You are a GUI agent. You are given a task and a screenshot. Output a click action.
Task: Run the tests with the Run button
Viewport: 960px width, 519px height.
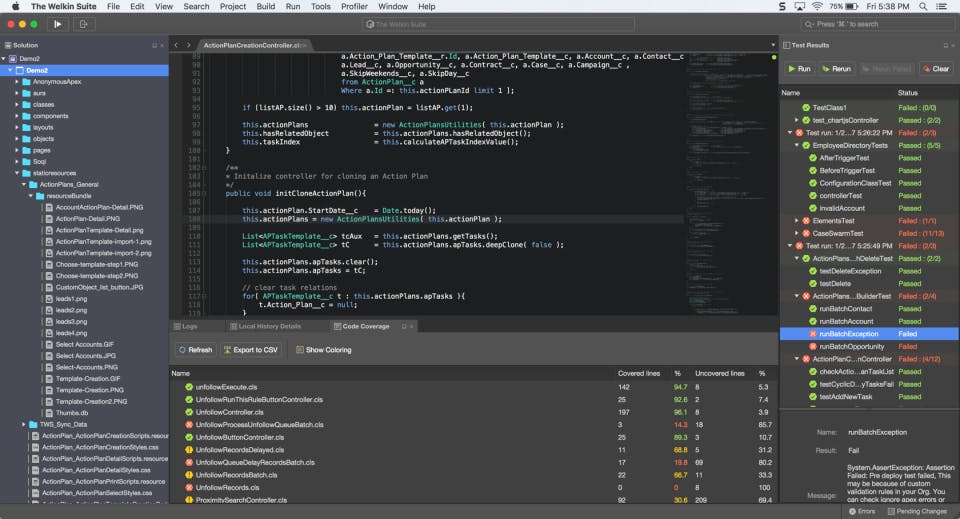pos(798,69)
